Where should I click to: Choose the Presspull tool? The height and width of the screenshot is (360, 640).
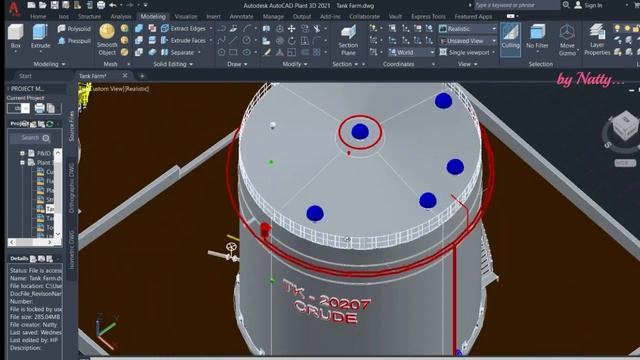pos(74,41)
